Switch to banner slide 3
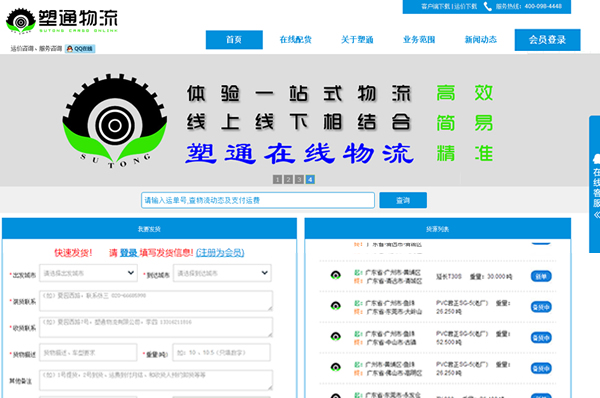600x398 pixels. pos(299,179)
